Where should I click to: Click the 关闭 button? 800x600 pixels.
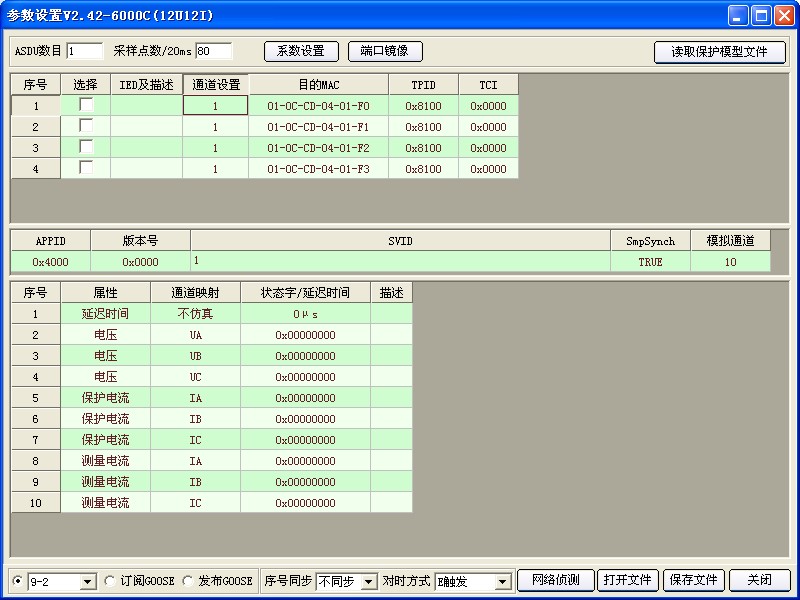759,580
